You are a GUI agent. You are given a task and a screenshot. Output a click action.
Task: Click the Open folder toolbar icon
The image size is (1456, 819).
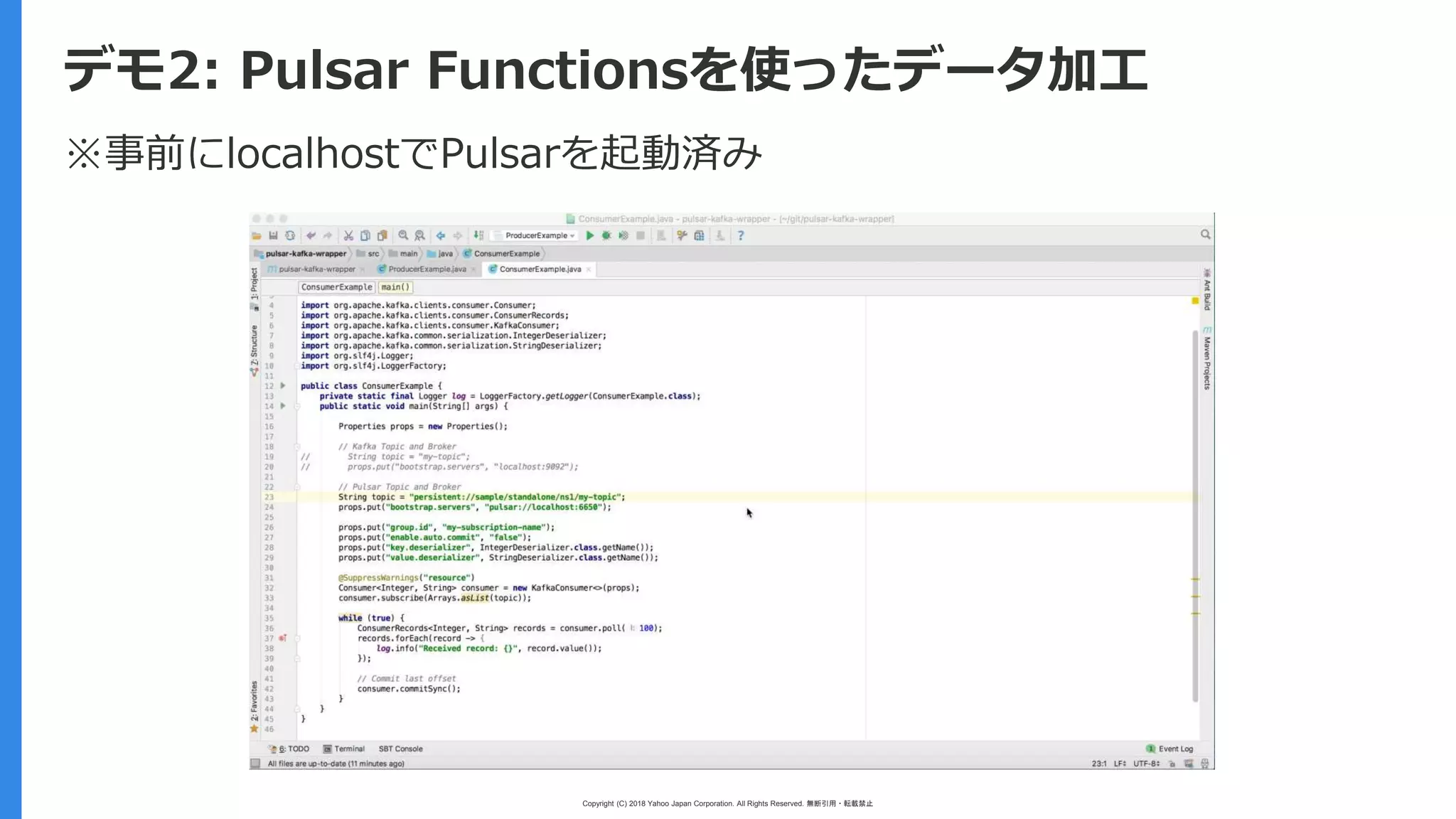pyautogui.click(x=257, y=235)
